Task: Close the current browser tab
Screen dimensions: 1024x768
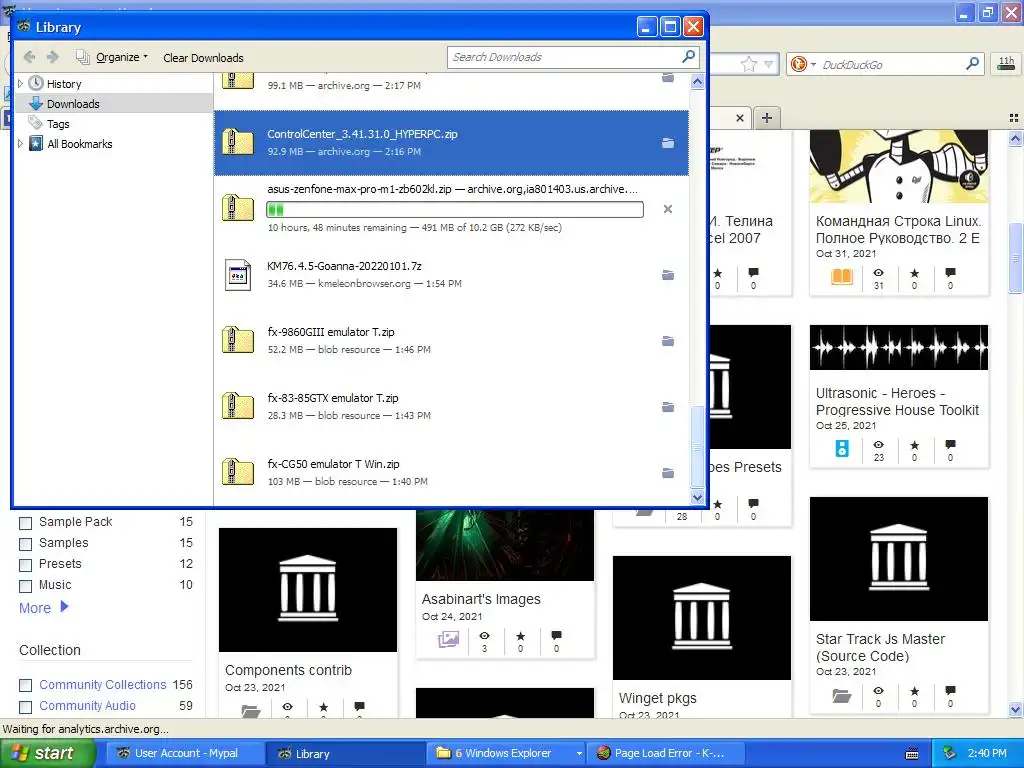Action: pyautogui.click(x=739, y=118)
